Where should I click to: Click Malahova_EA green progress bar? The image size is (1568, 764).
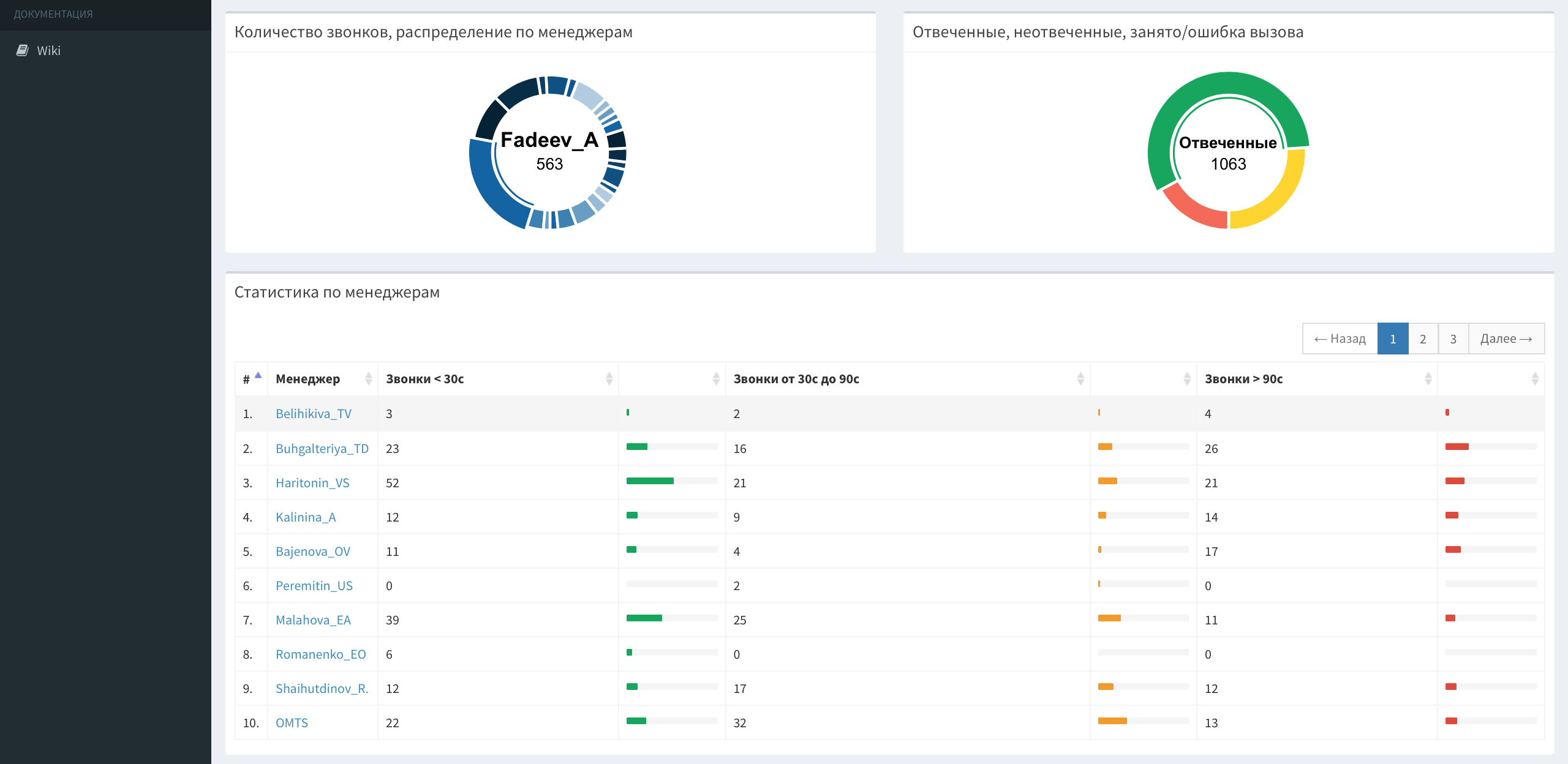pyautogui.click(x=644, y=618)
